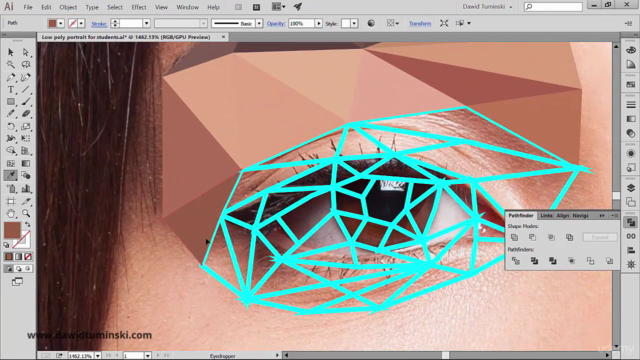Select the Paintbrush tool
The width and height of the screenshot is (640, 360).
point(26,102)
